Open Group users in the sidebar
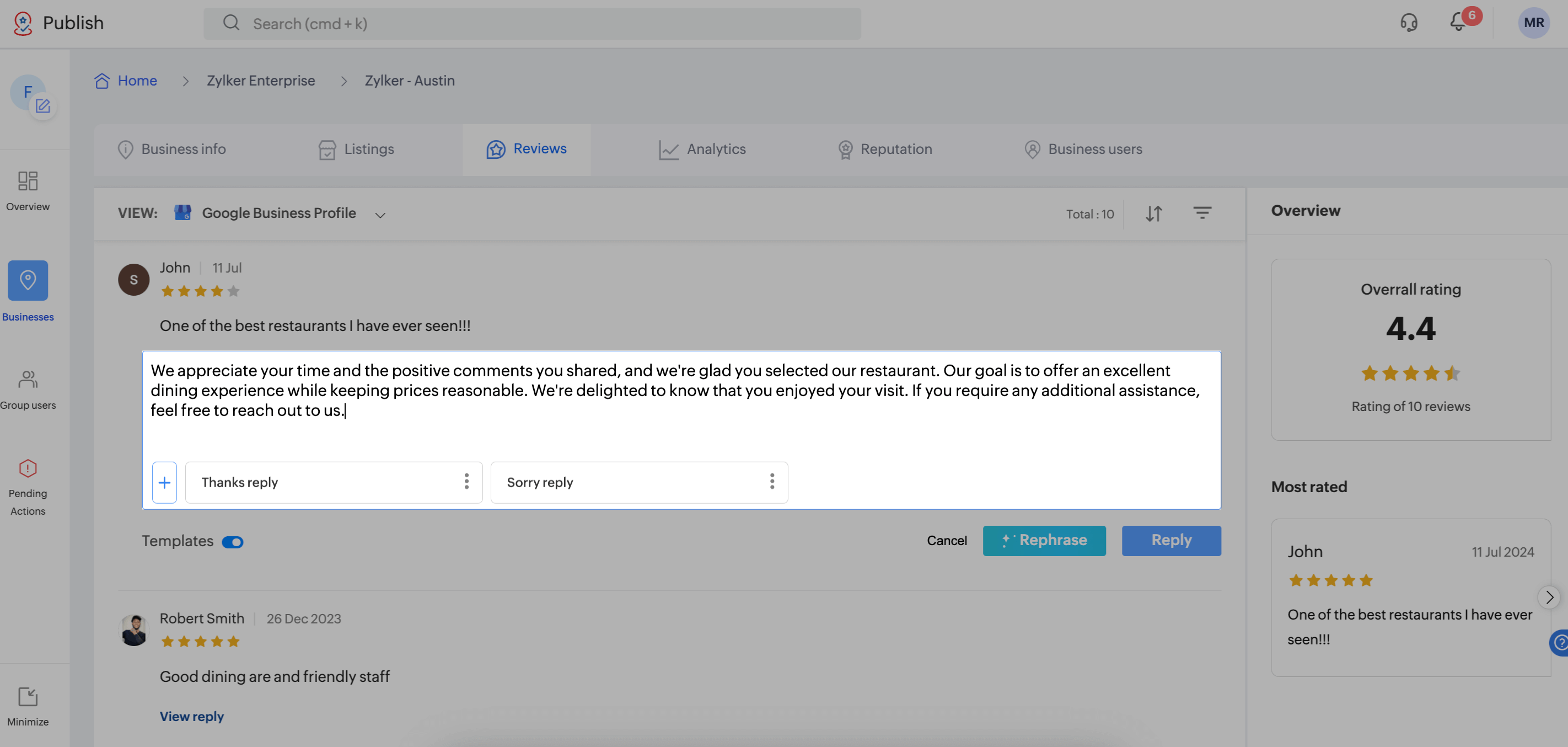The width and height of the screenshot is (1568, 747). (28, 389)
